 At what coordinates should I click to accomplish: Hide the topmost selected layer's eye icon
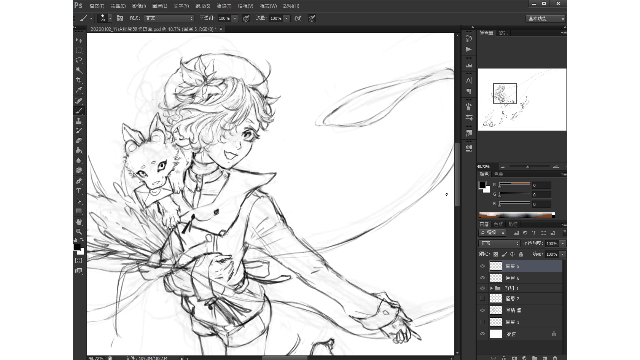coord(482,266)
